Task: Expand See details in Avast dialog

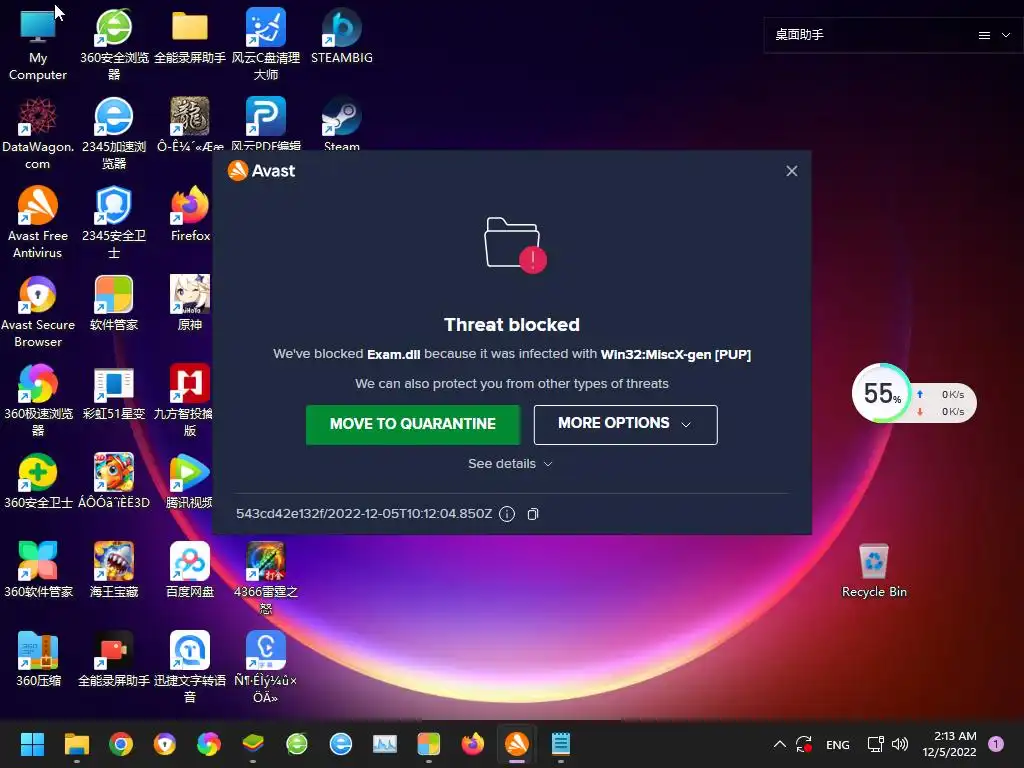Action: click(511, 464)
